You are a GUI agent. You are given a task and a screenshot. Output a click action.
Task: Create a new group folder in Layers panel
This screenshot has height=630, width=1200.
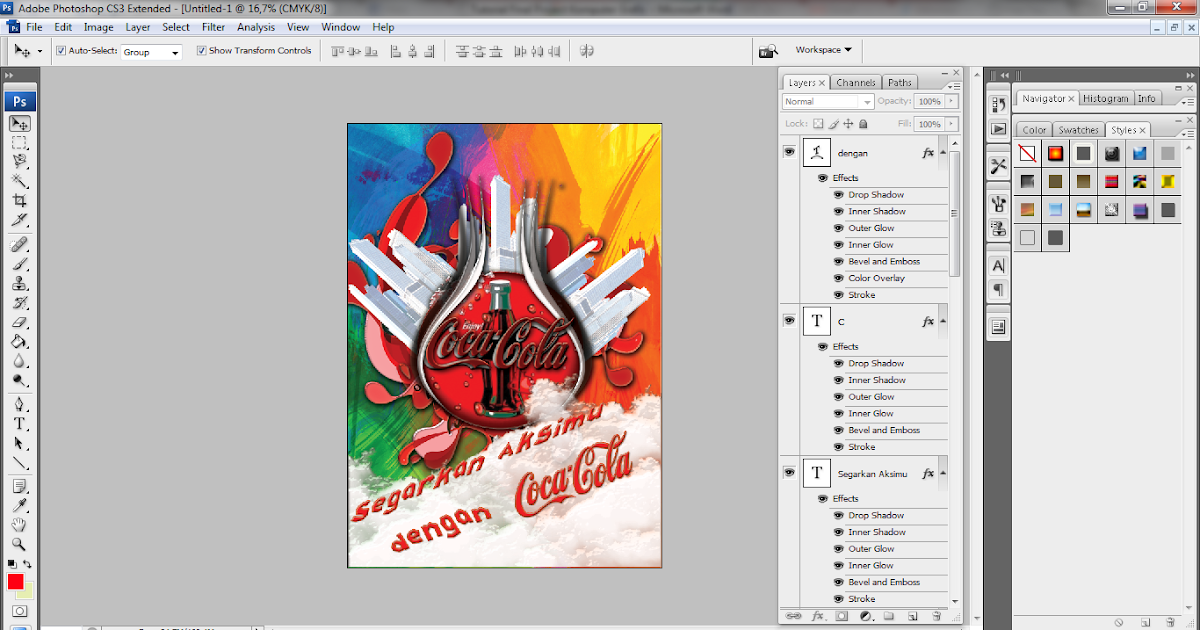point(887,616)
